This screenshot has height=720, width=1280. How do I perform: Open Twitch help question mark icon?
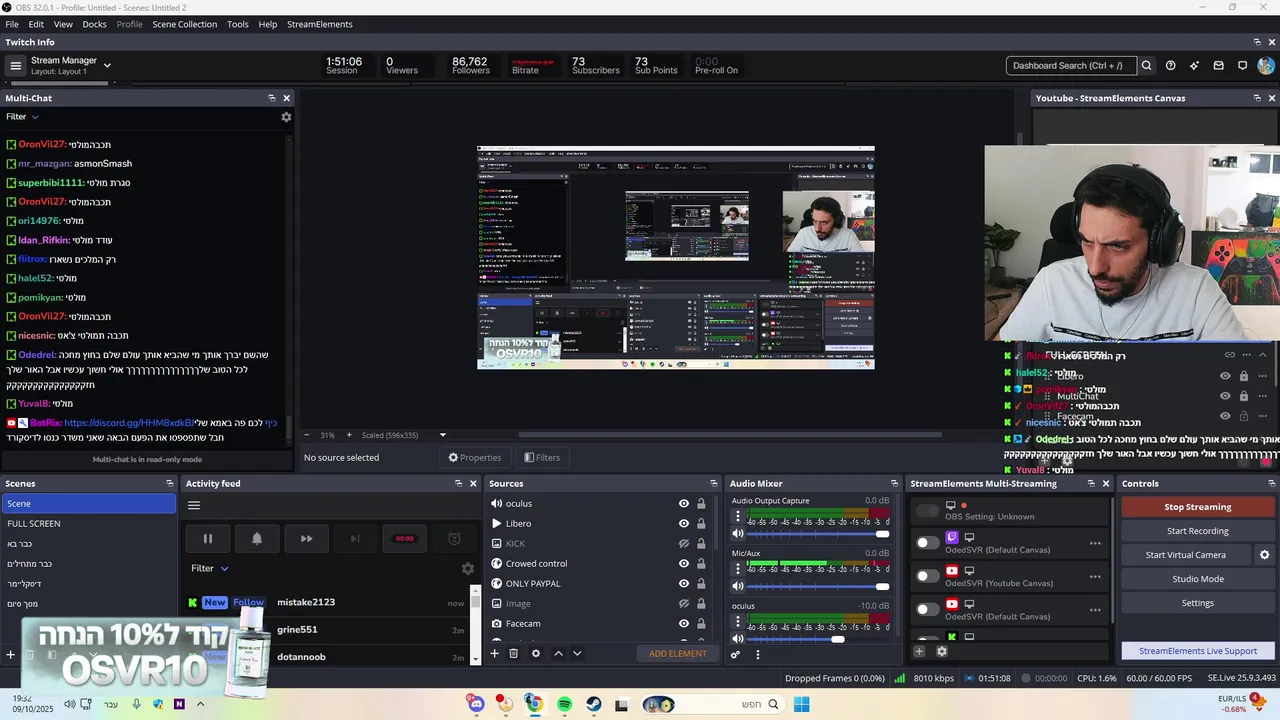pos(1171,66)
